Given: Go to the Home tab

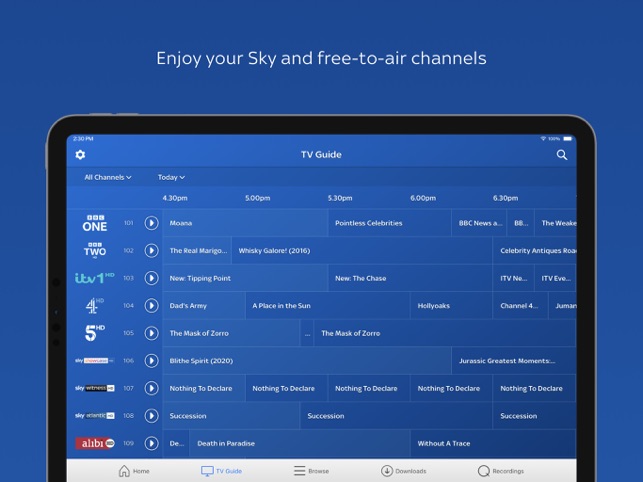Looking at the screenshot, I should tap(134, 471).
